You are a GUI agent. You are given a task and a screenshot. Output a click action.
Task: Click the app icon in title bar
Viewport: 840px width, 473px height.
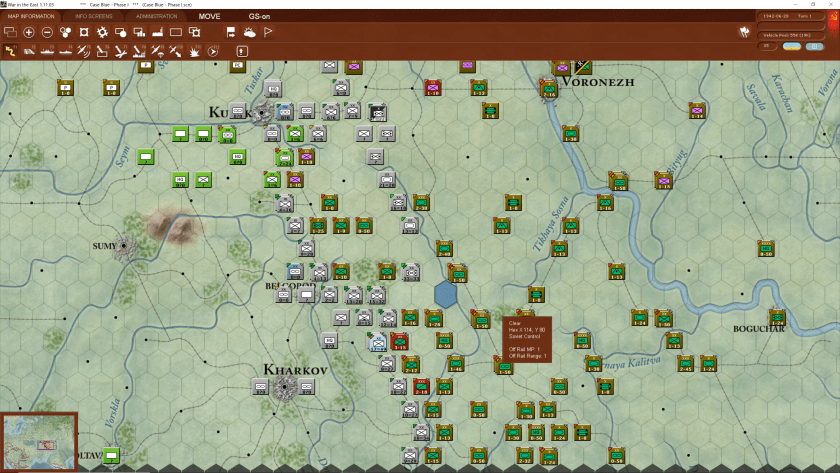(x=4, y=4)
